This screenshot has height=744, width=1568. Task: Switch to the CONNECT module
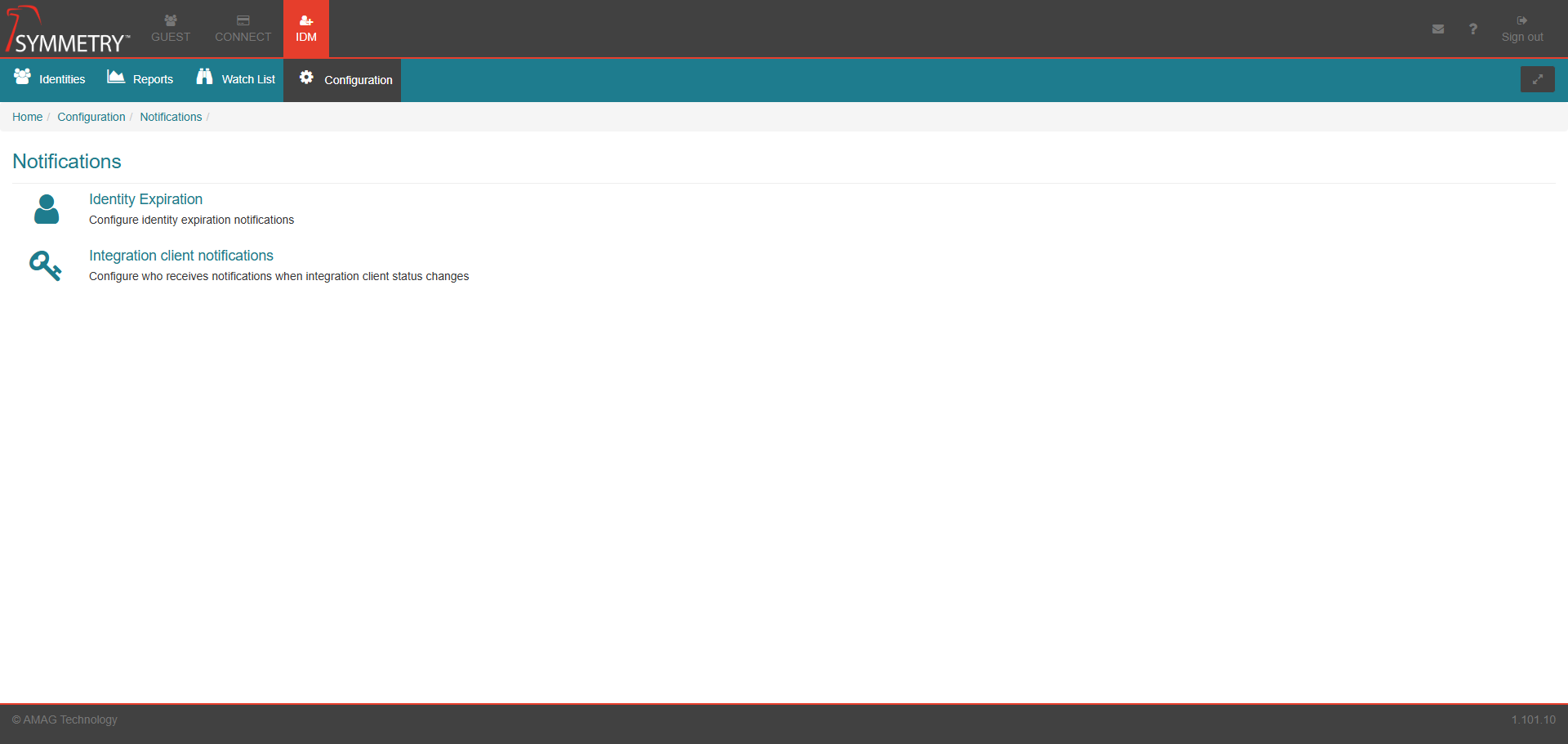[x=243, y=29]
